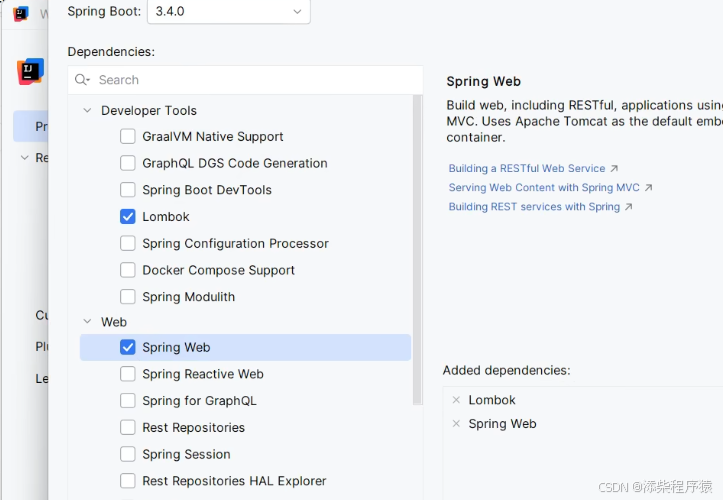Select Spring Web in added dependencies list
The height and width of the screenshot is (500, 723).
point(503,423)
